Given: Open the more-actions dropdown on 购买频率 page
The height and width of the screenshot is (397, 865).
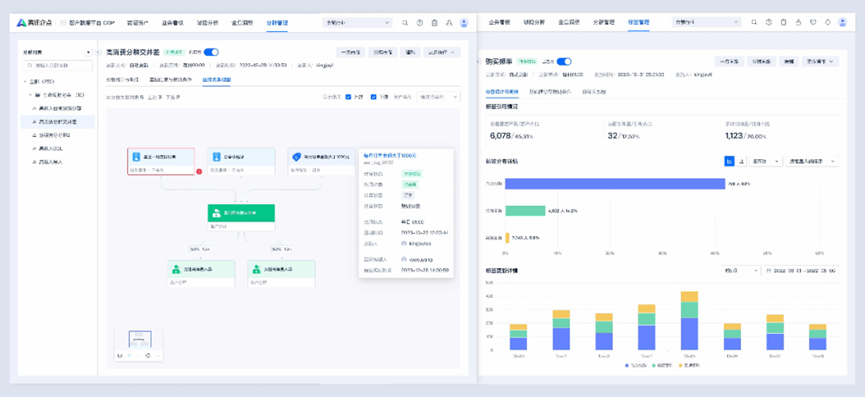Looking at the screenshot, I should point(820,61).
